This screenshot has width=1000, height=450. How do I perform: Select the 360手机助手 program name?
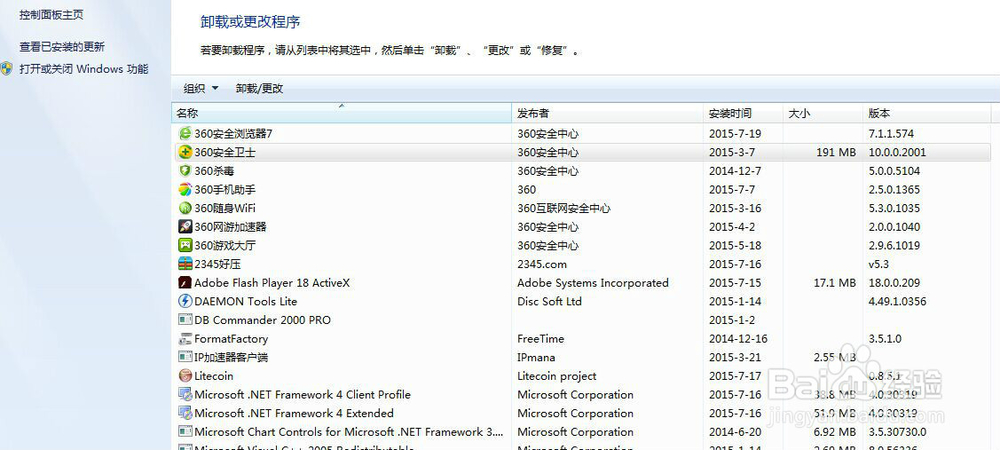[225, 189]
